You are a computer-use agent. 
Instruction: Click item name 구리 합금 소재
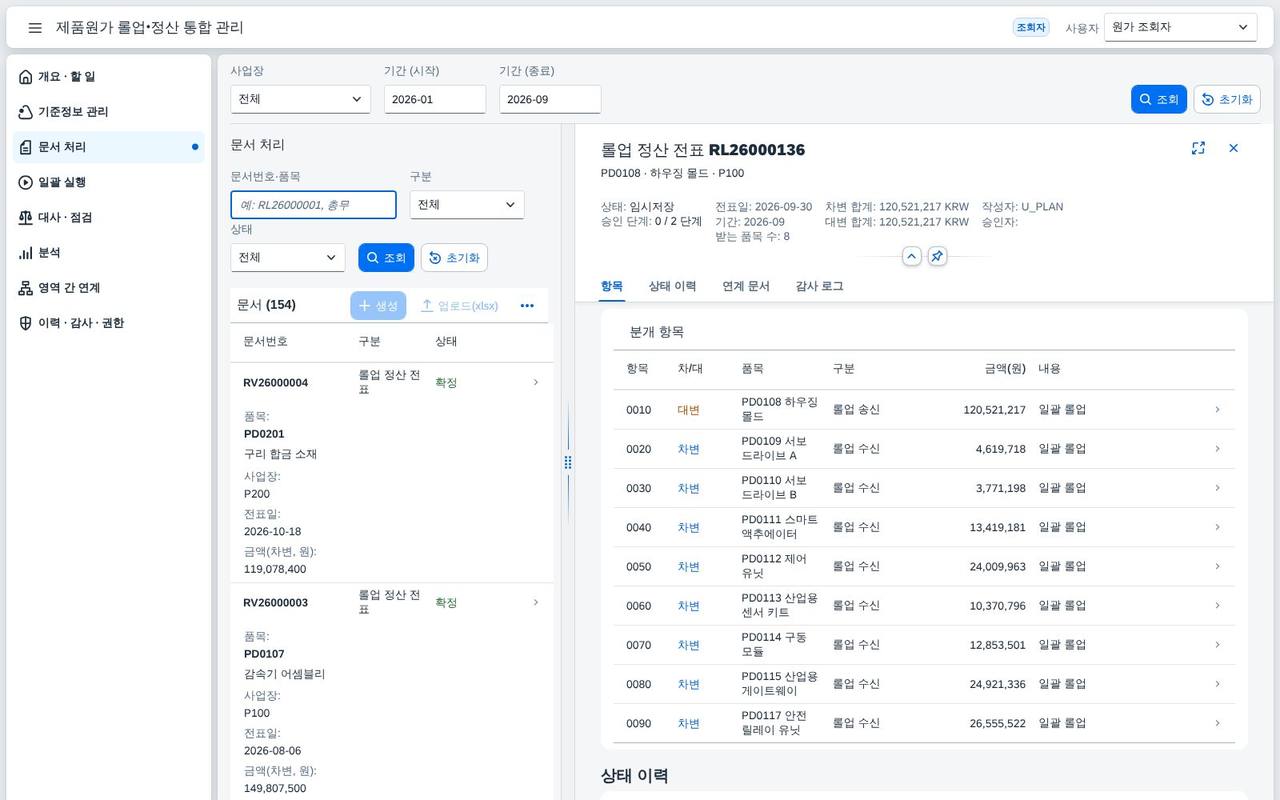coord(280,454)
